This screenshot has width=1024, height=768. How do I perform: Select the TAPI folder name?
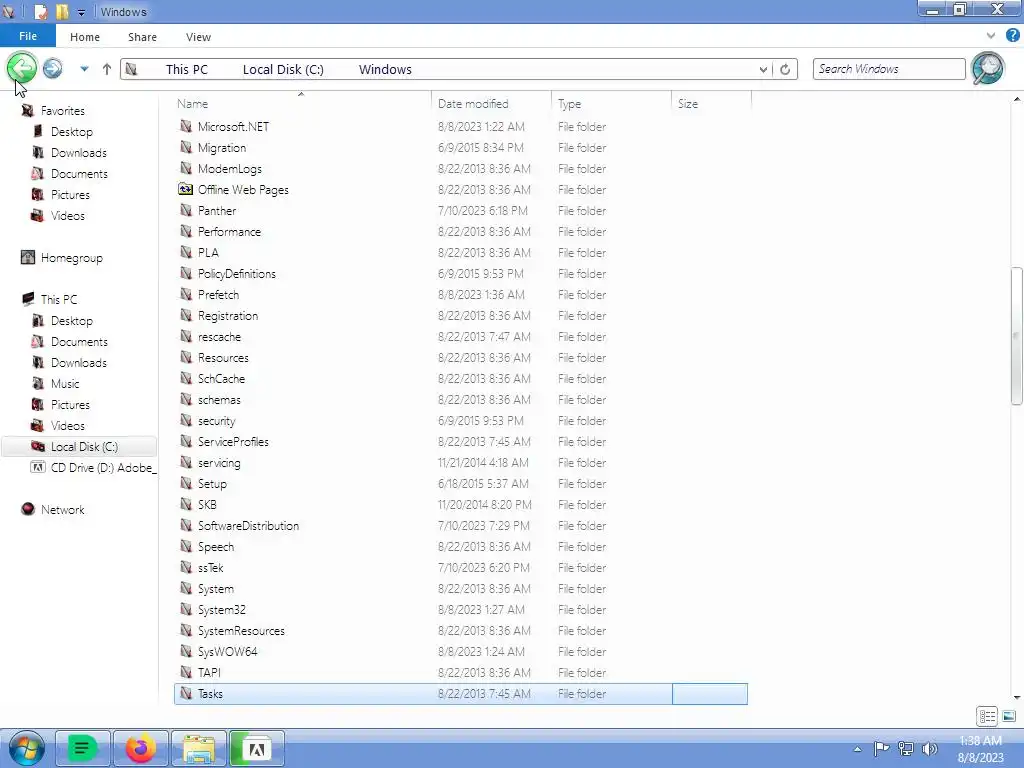click(209, 673)
